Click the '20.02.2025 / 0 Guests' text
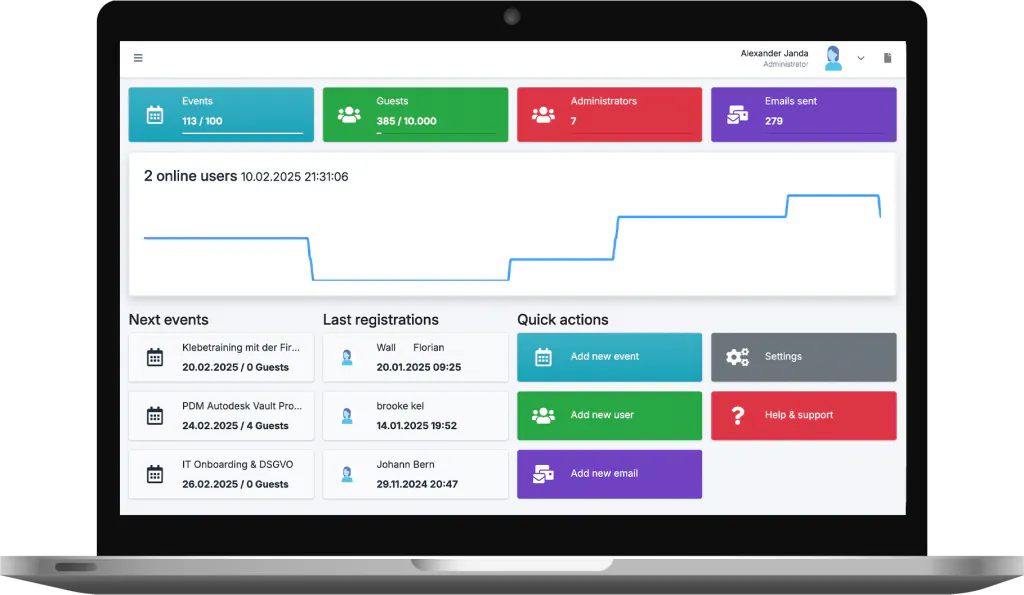Image resolution: width=1024 pixels, height=595 pixels. coord(235,367)
